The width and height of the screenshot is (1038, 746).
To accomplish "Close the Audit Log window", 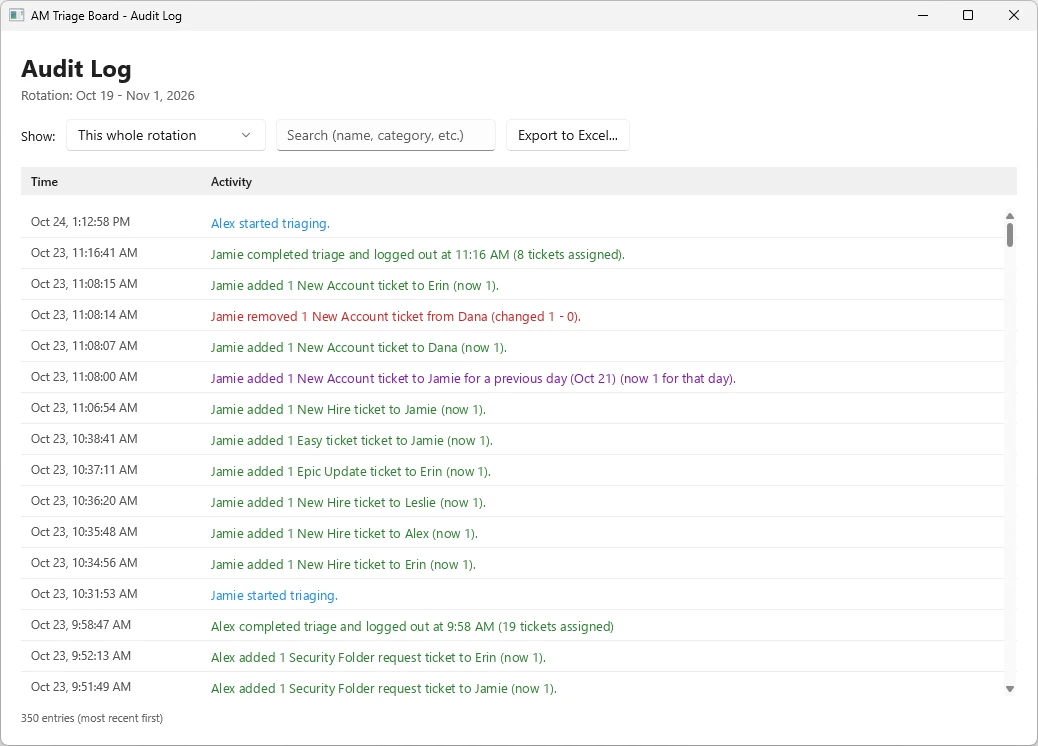I will tap(1014, 15).
